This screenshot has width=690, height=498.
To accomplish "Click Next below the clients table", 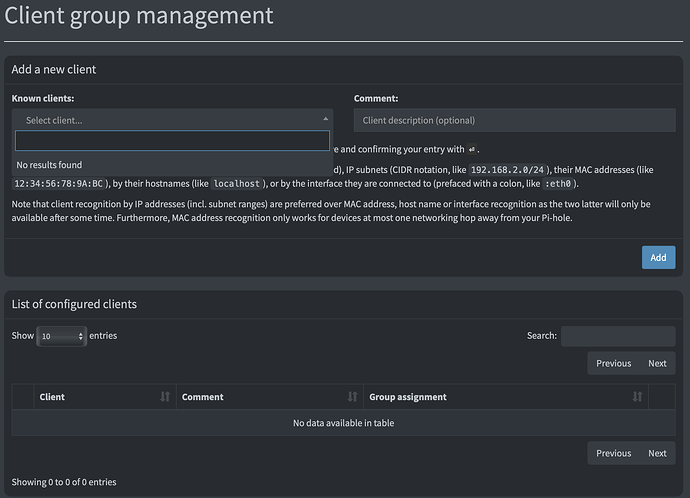I will pos(657,453).
